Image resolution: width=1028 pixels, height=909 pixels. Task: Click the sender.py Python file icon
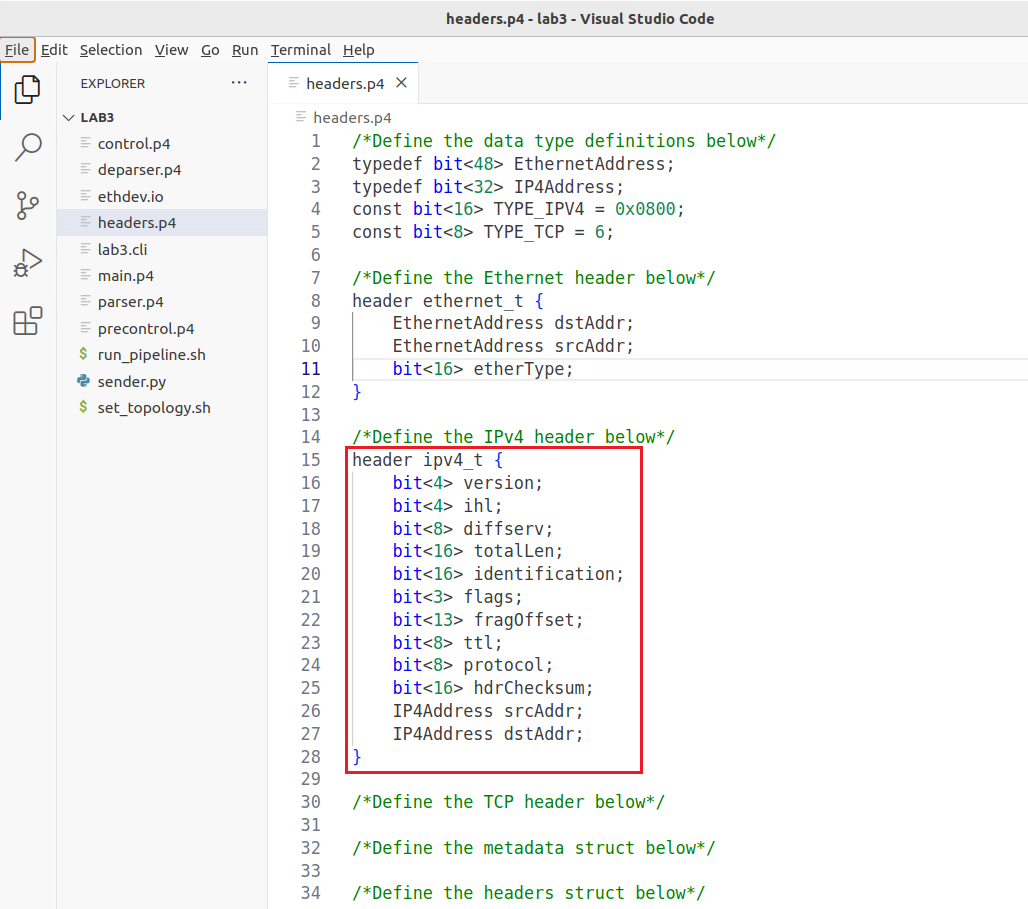[x=83, y=380]
